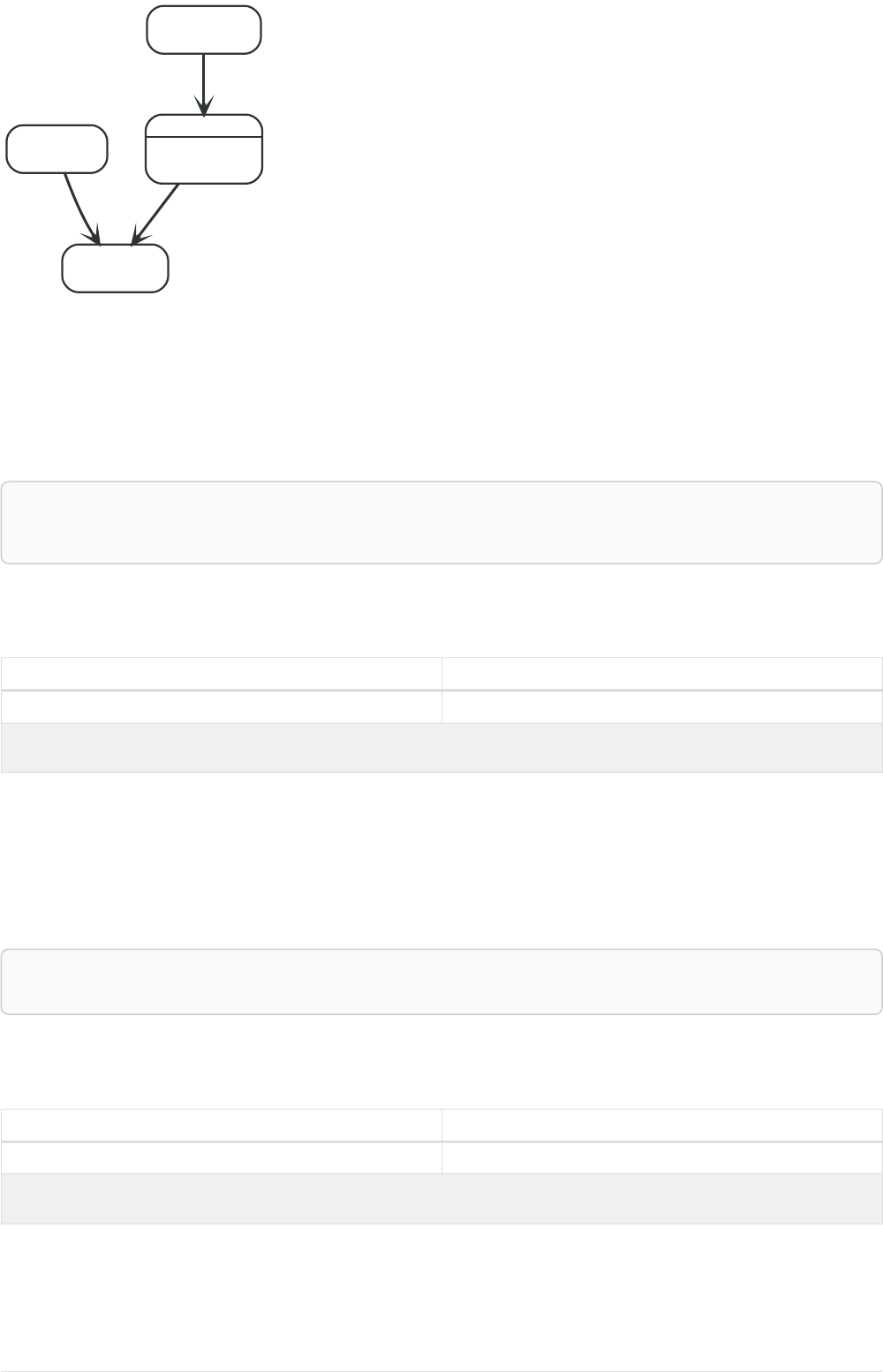Click the lower compartment of the divided node
Viewport: 883px width, 1372px height.
pyautogui.click(x=203, y=160)
